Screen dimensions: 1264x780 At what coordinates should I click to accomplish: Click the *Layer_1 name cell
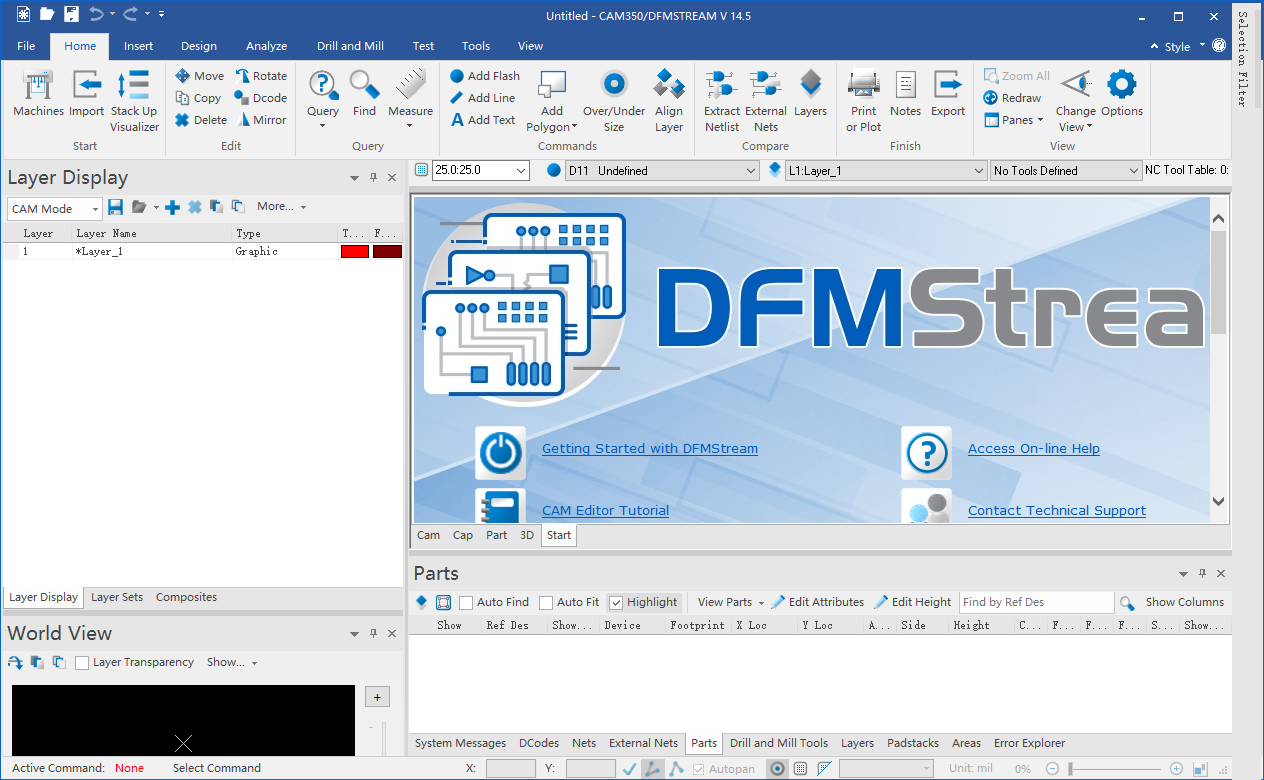(x=153, y=252)
